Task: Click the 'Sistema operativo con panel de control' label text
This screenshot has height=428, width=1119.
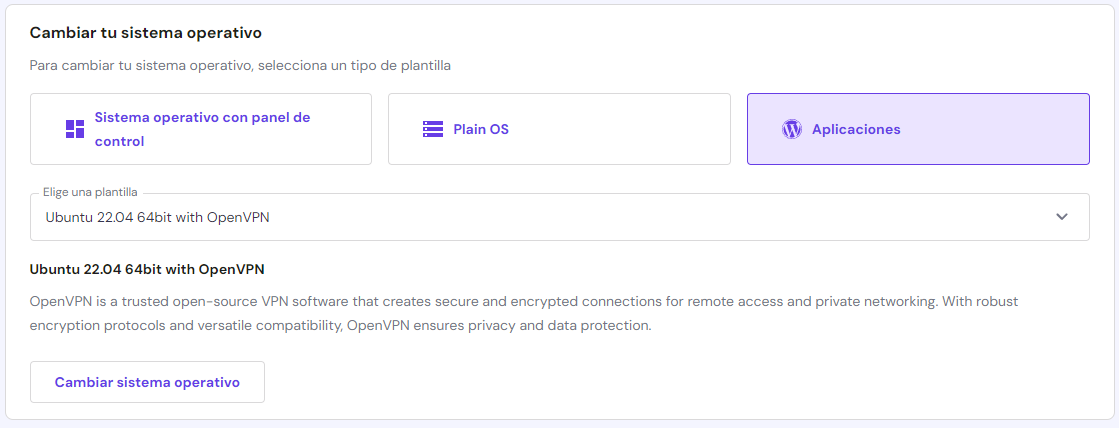Action: [x=202, y=129]
